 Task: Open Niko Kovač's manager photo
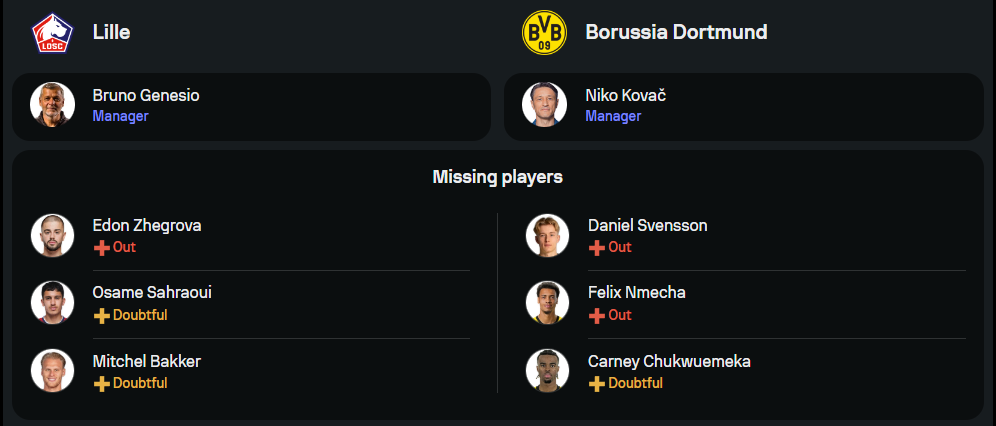click(545, 104)
